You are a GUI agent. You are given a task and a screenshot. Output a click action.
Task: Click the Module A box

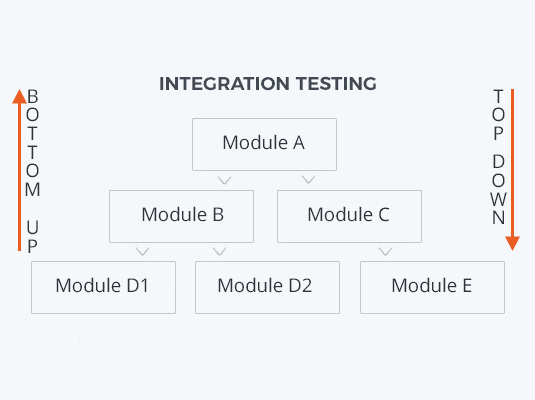click(264, 144)
